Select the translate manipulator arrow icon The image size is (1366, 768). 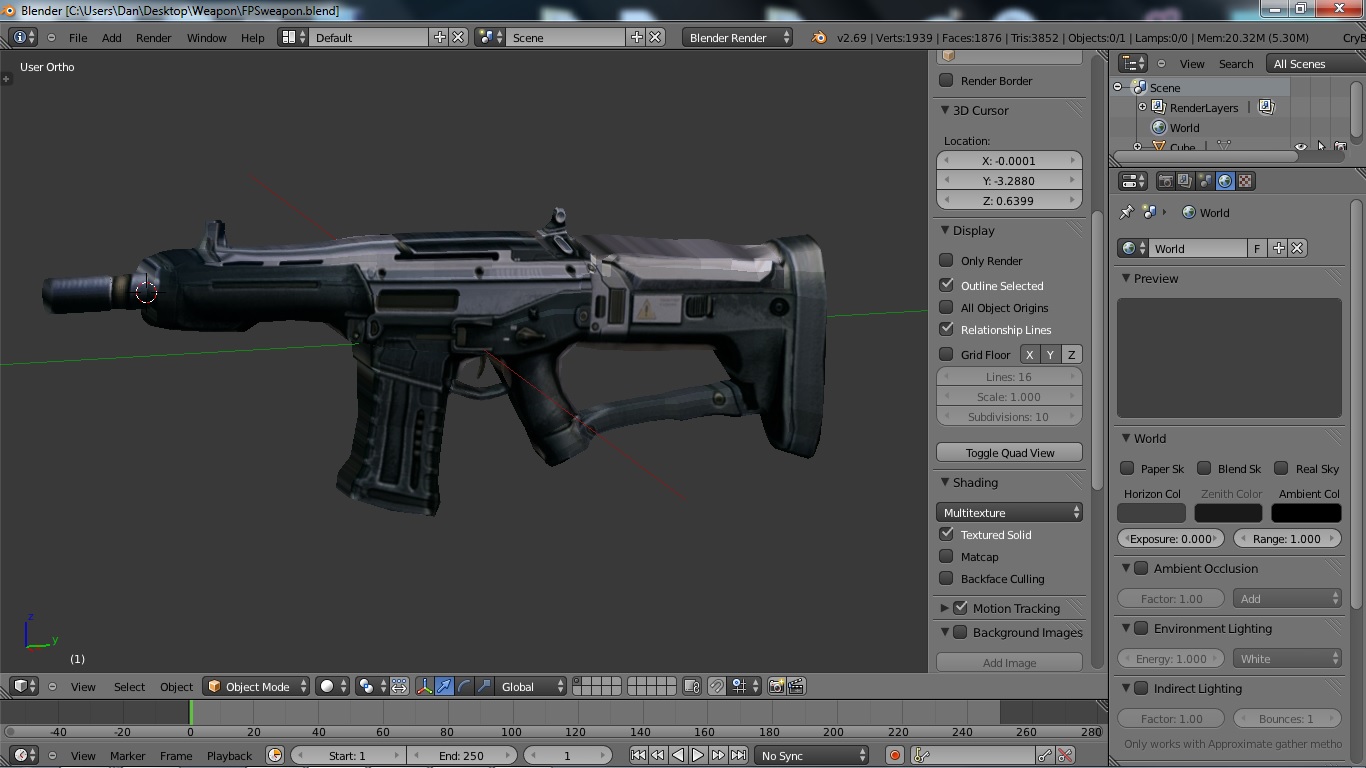coord(444,686)
